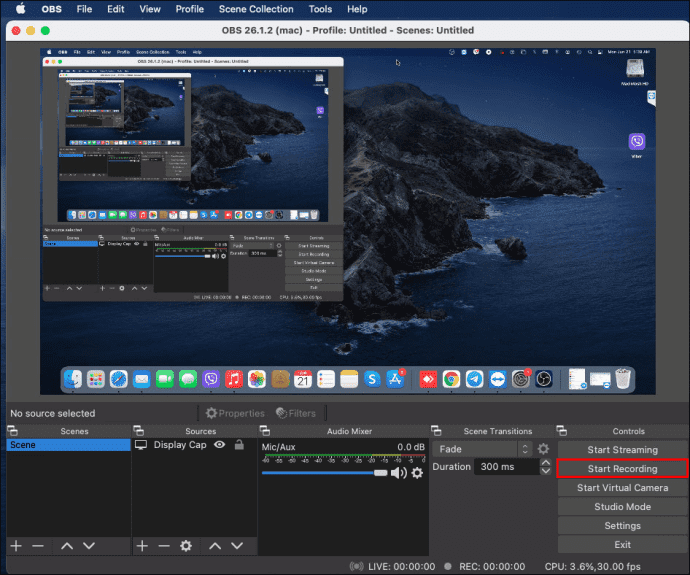The height and width of the screenshot is (575, 690).
Task: Toggle visibility eye of Display Cap source
Action: click(220, 445)
